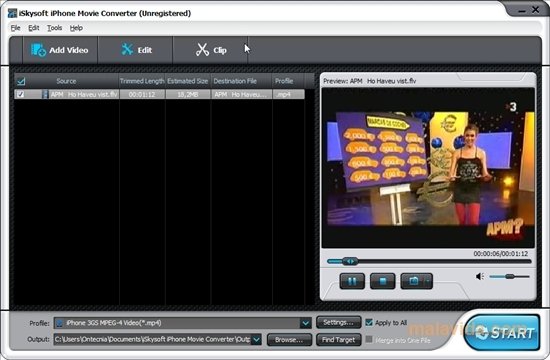The image size is (550, 360).
Task: Uncheck the APM Ho Haveu vist.flv row checkbox
Action: pyautogui.click(x=21, y=94)
